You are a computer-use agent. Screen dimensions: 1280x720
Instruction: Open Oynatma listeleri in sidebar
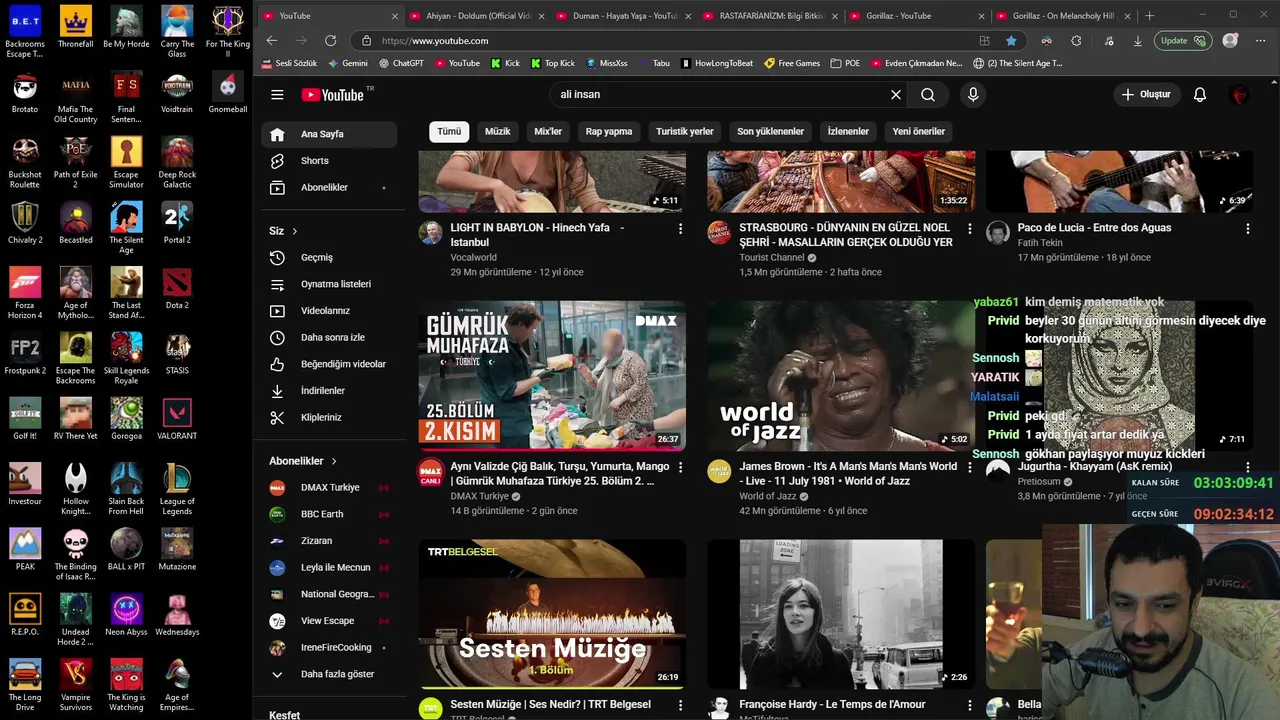click(329, 284)
